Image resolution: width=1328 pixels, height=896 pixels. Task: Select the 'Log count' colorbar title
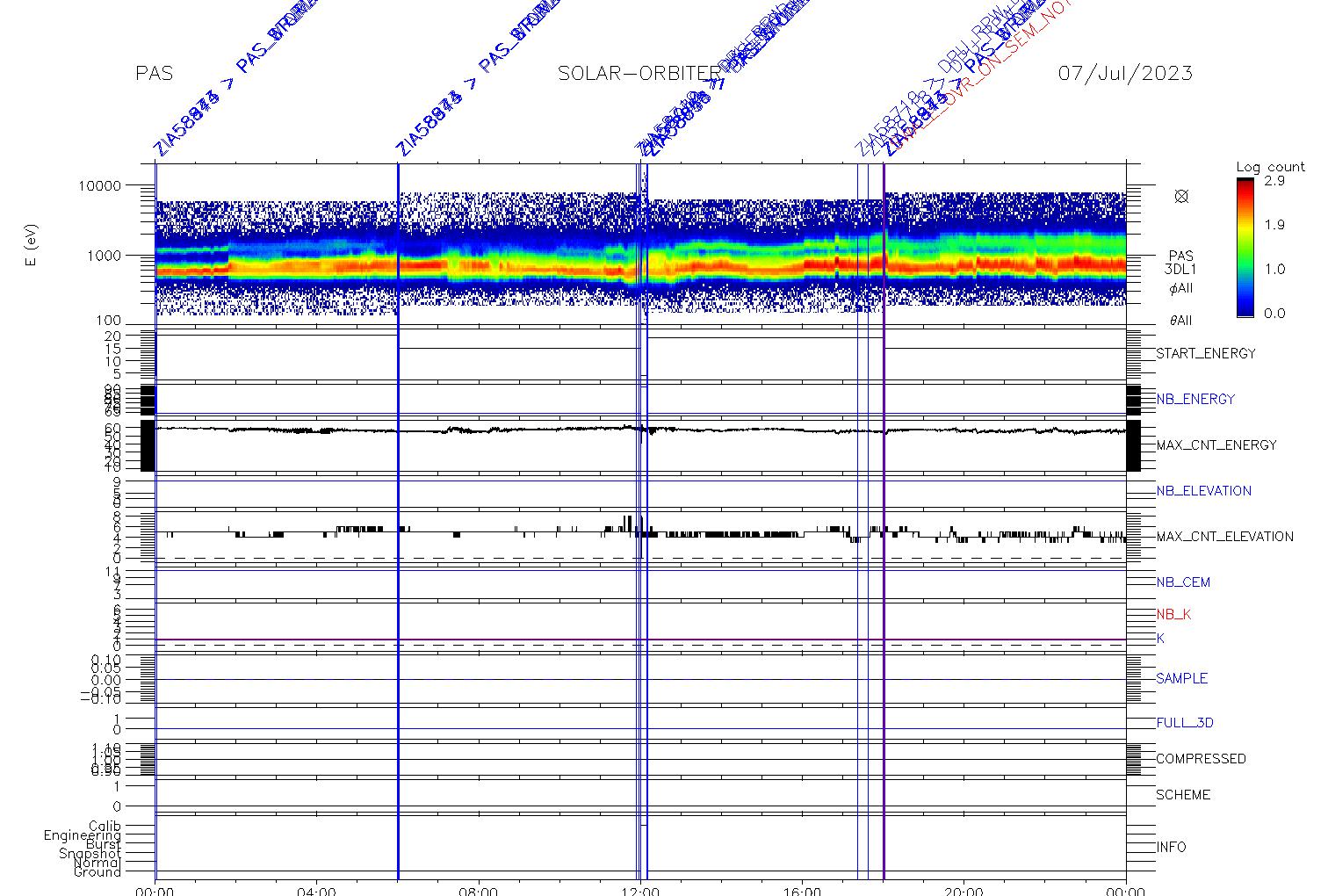click(x=1270, y=167)
